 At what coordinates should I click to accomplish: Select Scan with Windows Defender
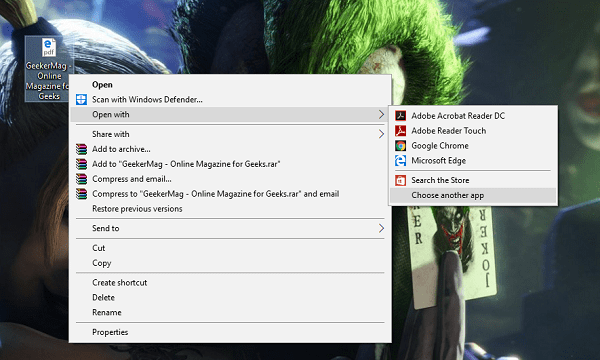230,99
